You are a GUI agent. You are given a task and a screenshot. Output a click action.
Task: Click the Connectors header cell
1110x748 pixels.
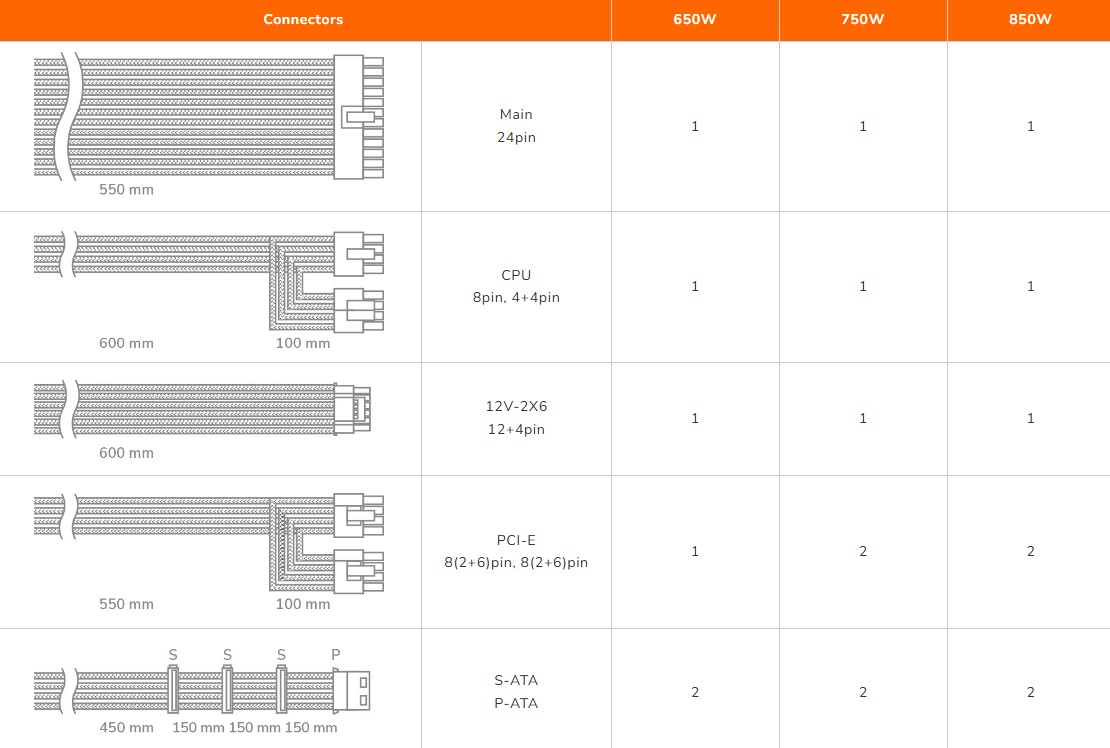303,20
